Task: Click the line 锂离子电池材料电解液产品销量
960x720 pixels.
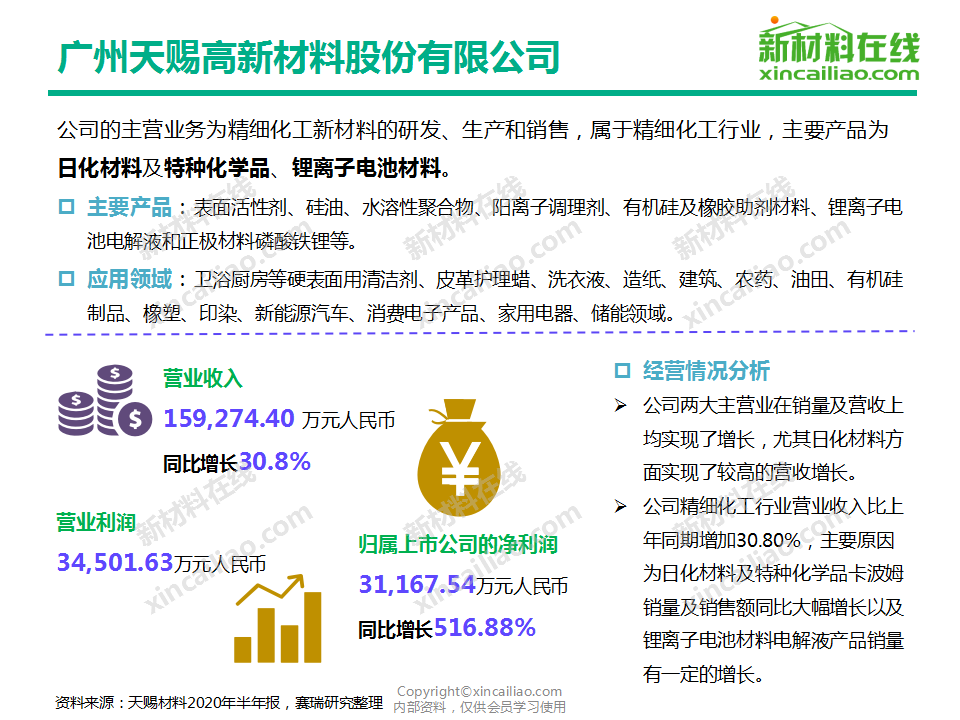Action: coord(773,641)
